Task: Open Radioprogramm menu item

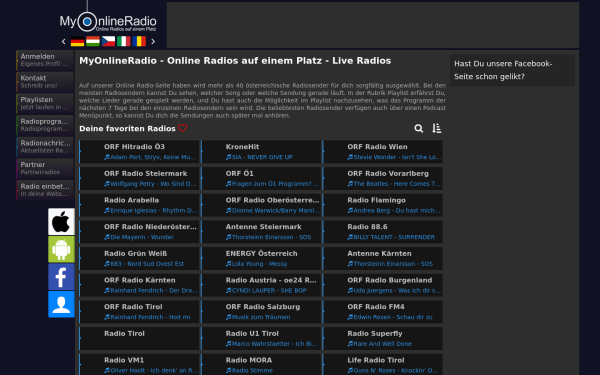Action: click(45, 125)
